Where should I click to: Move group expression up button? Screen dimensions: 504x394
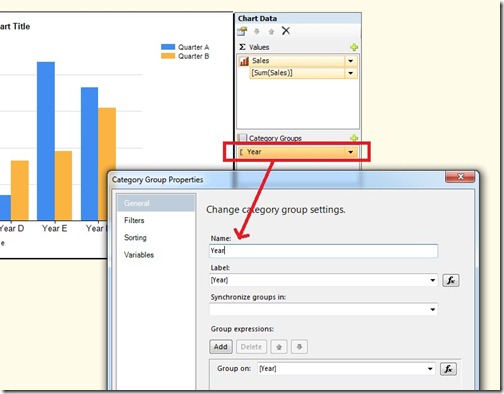279,347
